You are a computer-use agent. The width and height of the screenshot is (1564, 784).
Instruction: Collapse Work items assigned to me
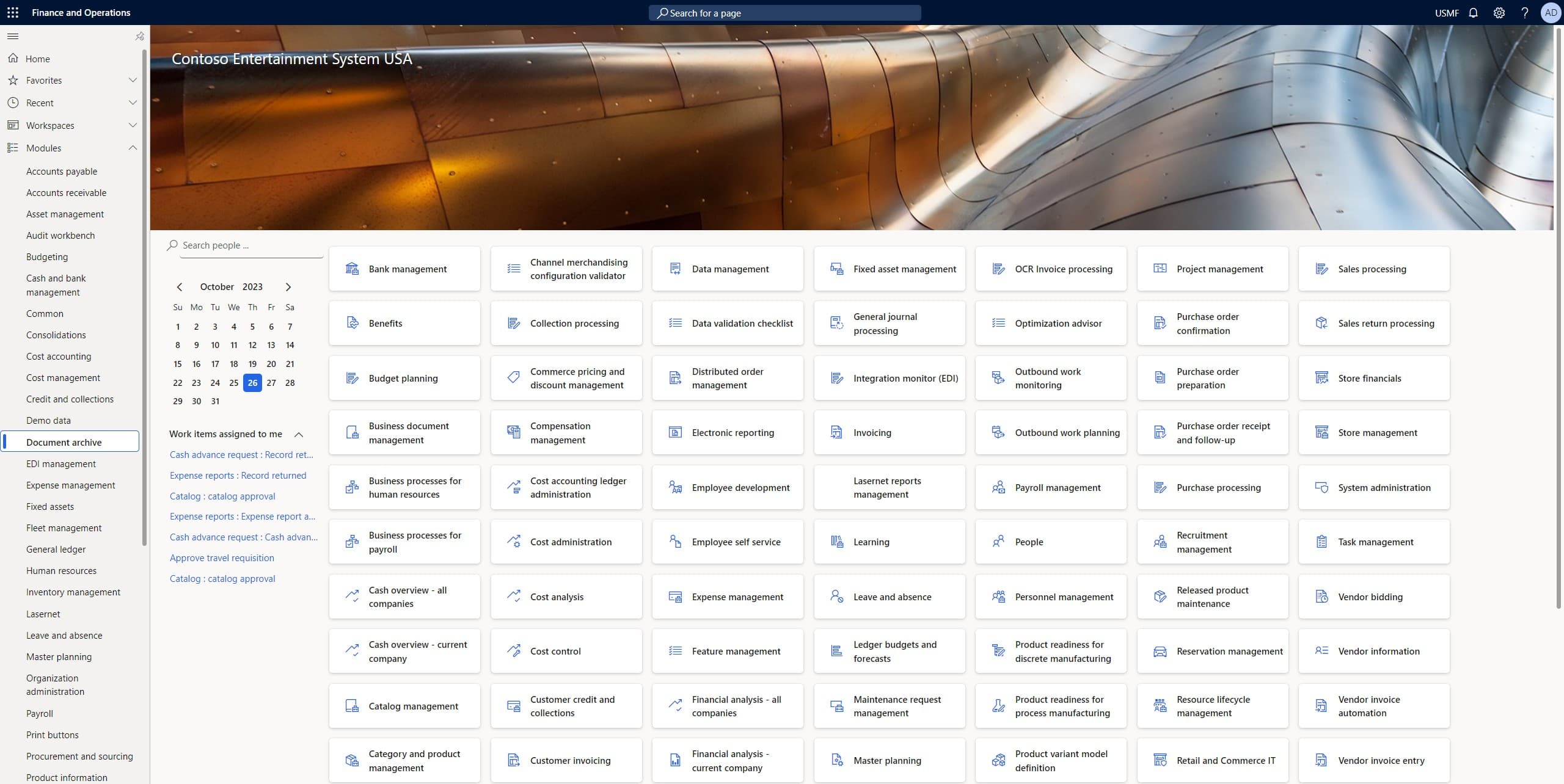(299, 434)
